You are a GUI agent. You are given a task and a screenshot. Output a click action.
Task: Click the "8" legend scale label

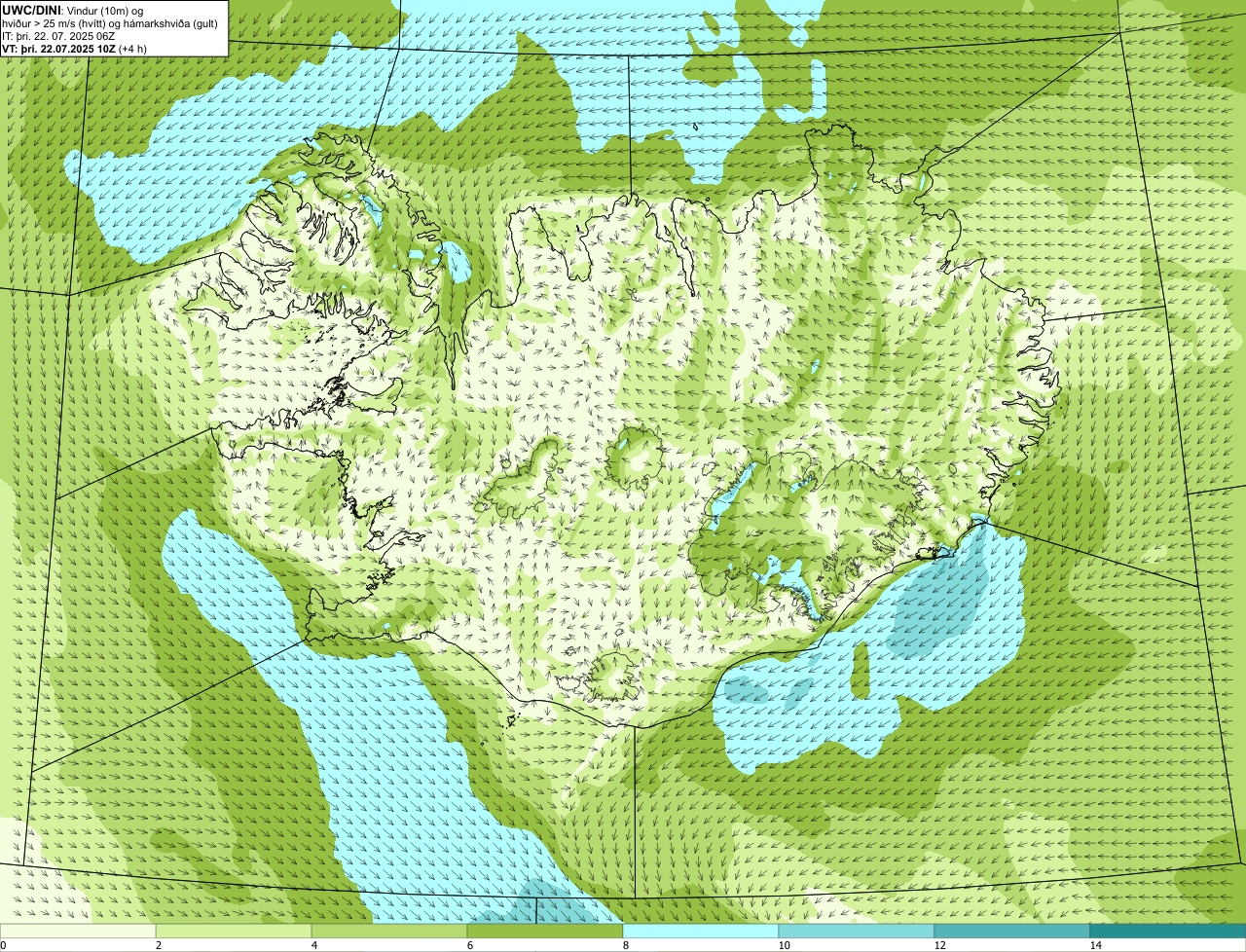(625, 945)
